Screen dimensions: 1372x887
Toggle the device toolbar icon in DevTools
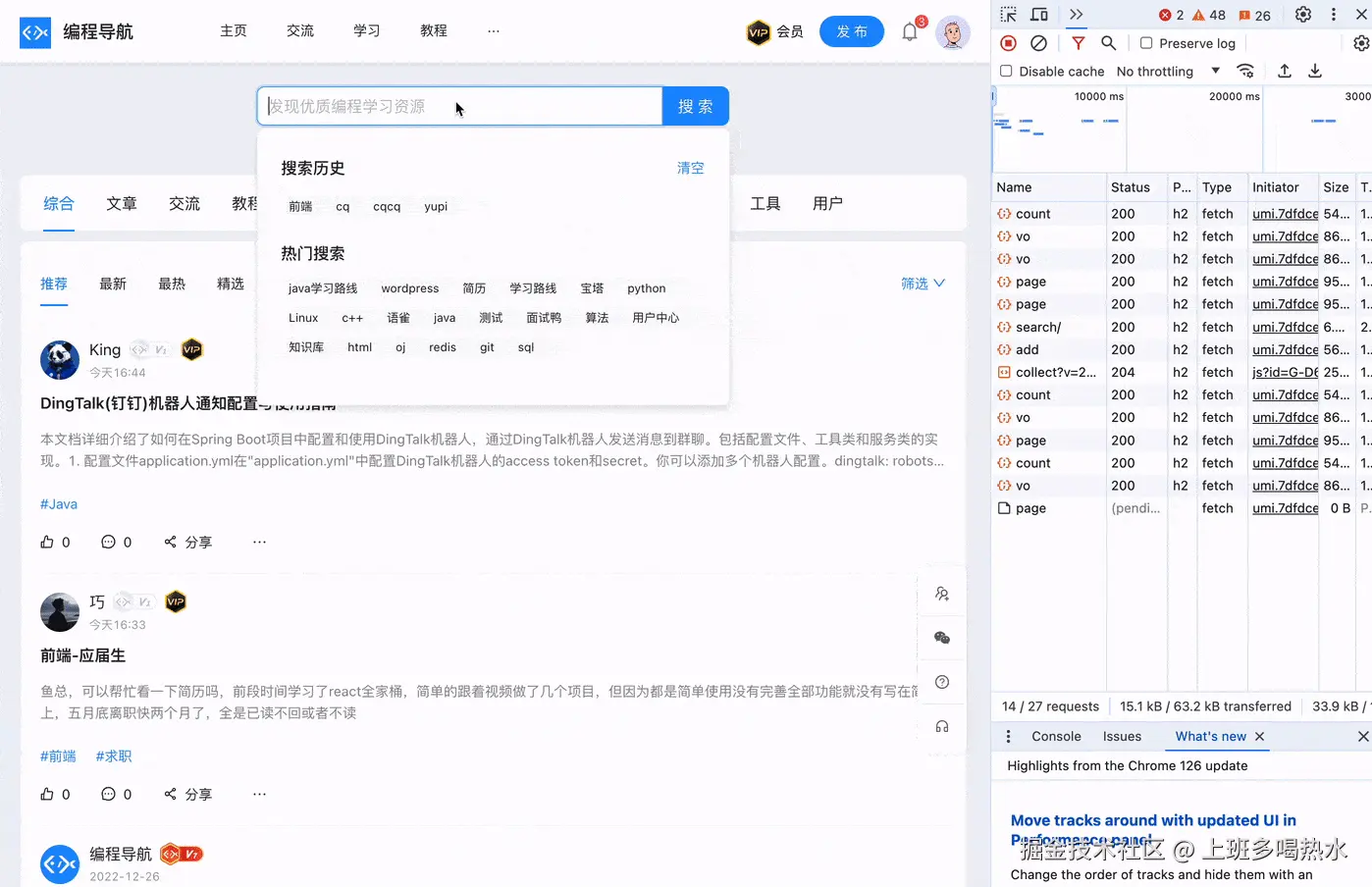(1039, 15)
